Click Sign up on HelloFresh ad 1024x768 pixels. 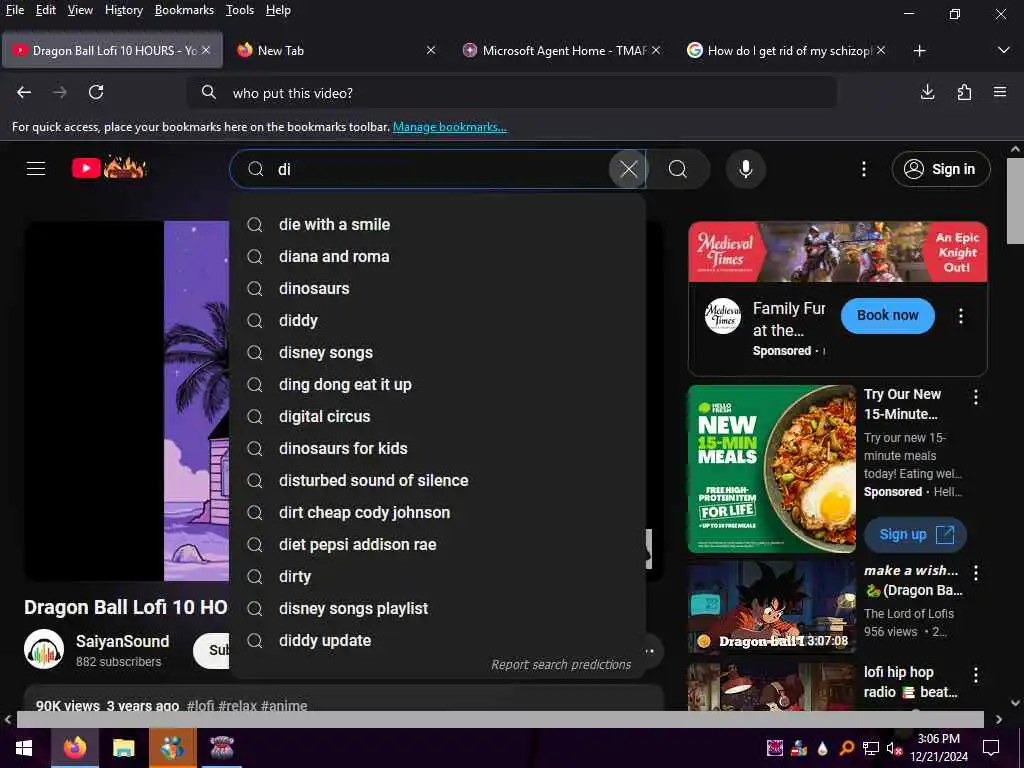point(915,534)
